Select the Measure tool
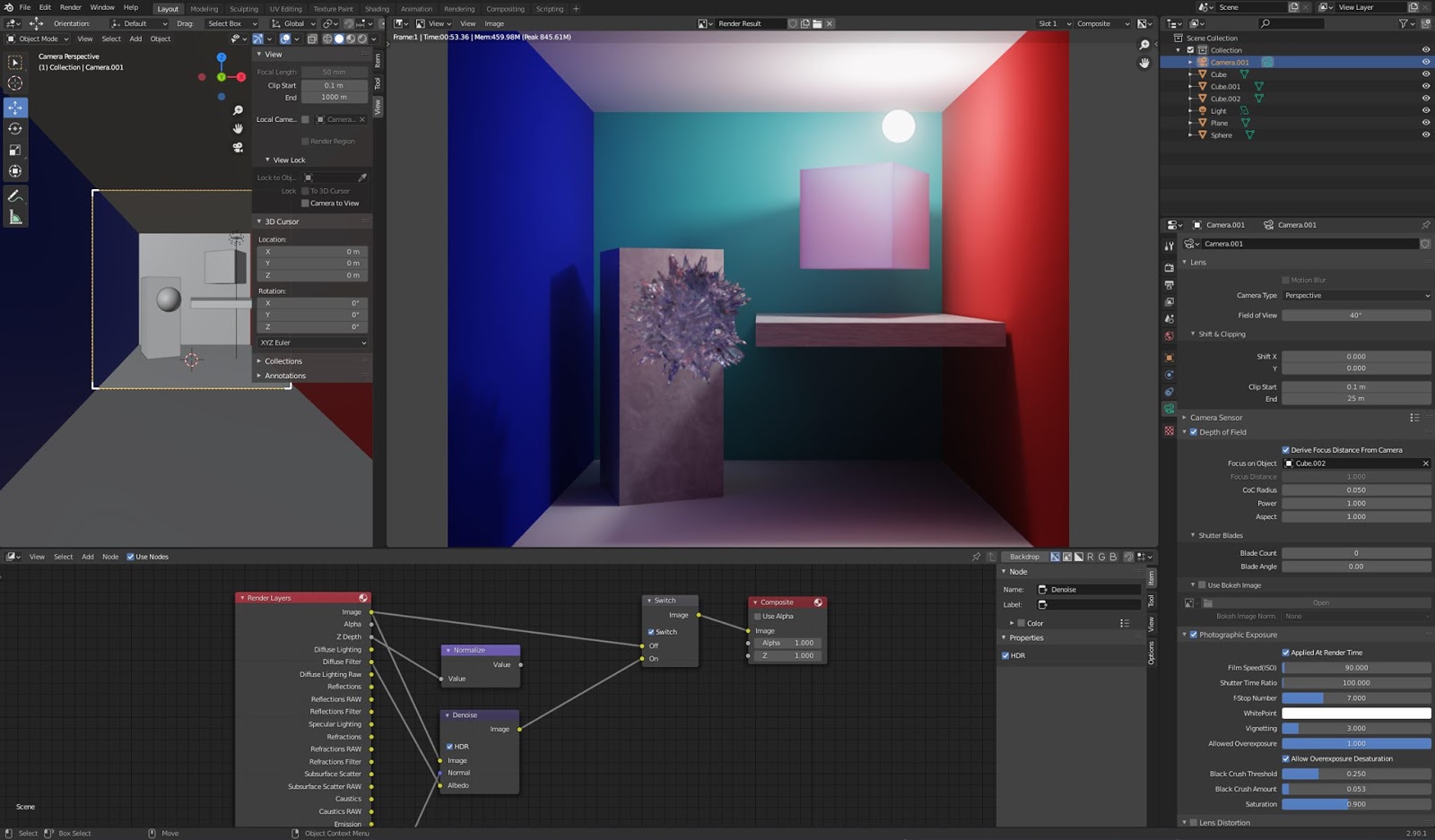This screenshot has width=1435, height=840. click(14, 216)
